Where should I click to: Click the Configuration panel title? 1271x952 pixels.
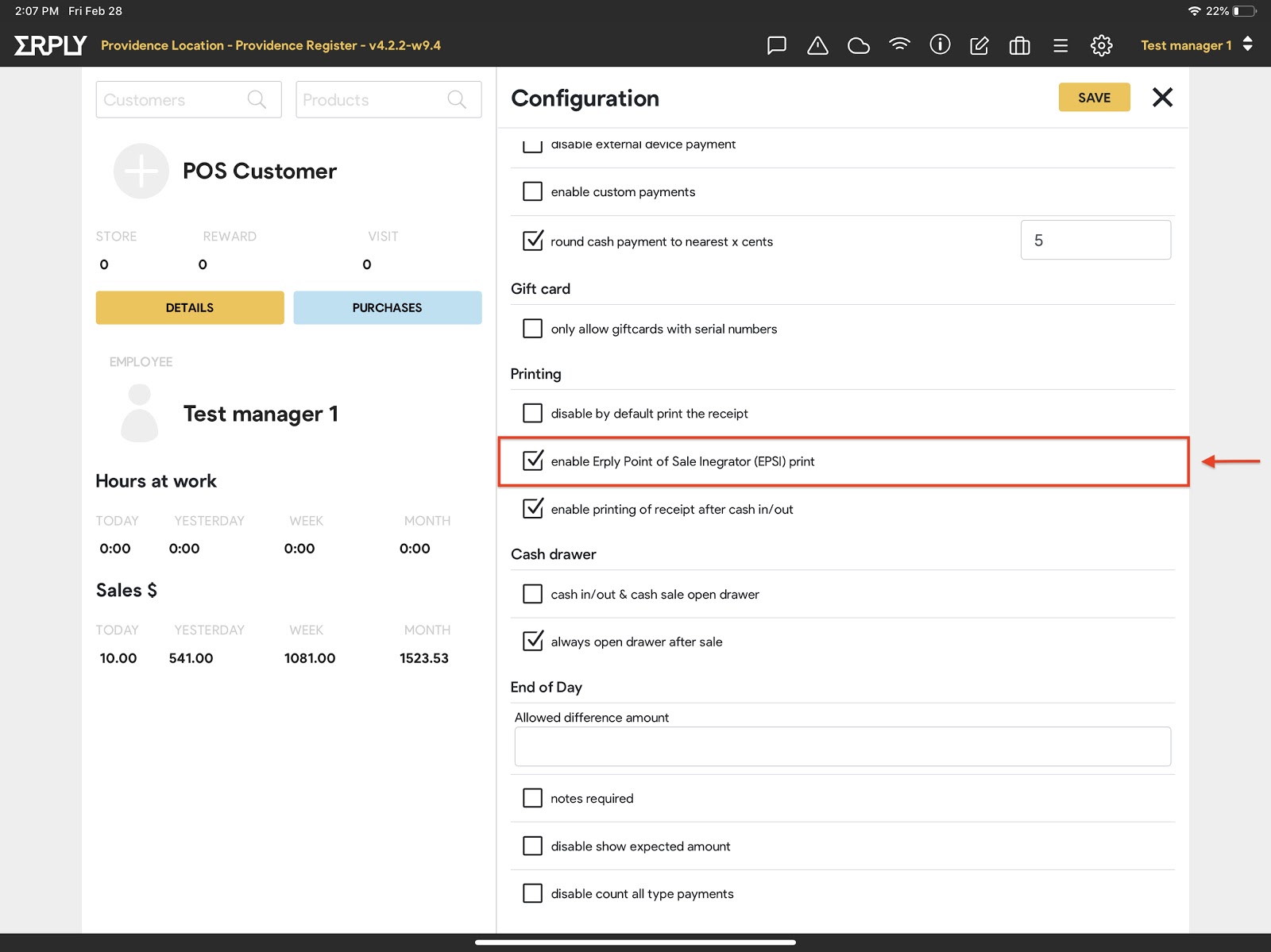point(585,98)
